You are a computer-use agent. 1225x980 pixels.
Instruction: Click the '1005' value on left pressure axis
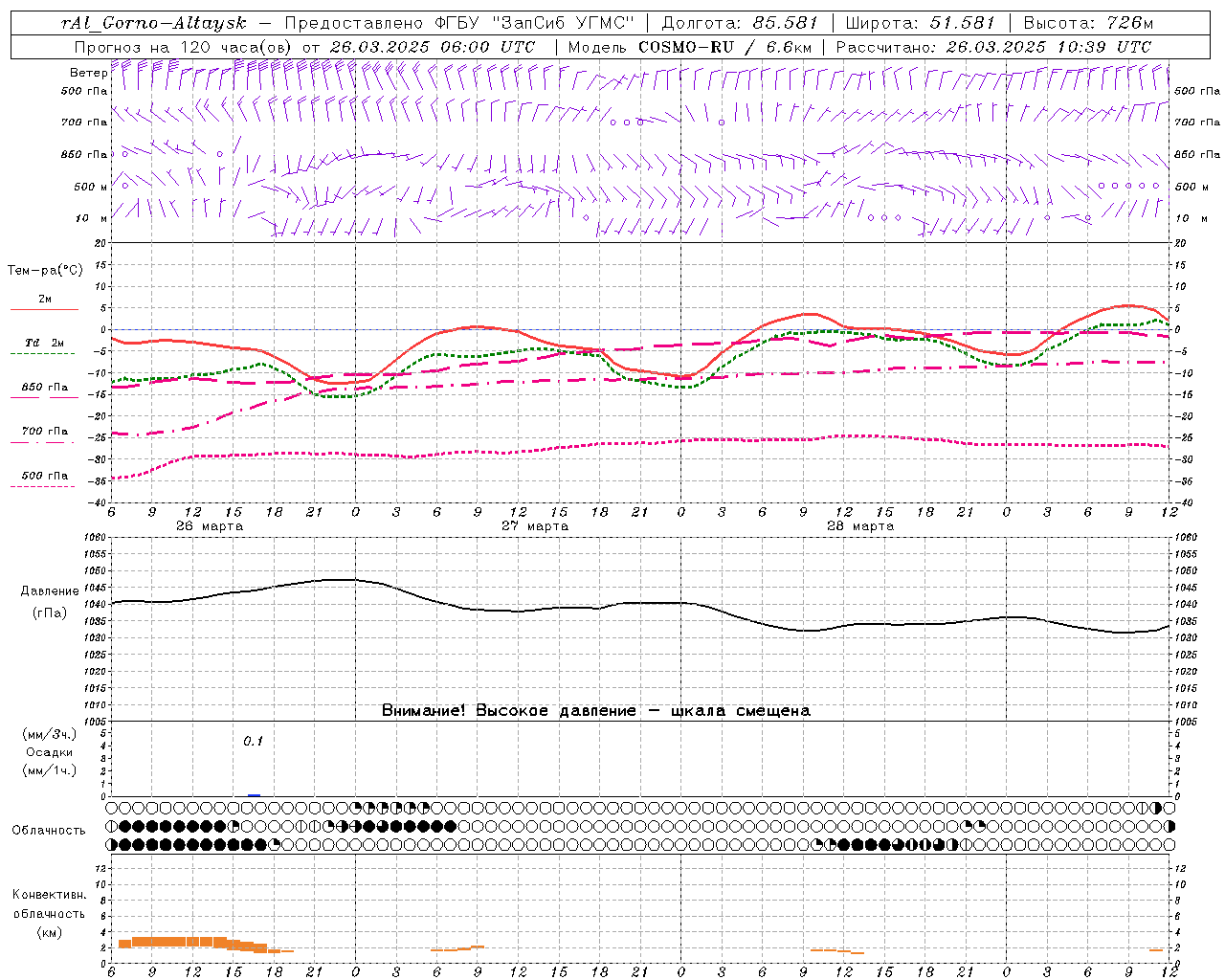click(95, 722)
